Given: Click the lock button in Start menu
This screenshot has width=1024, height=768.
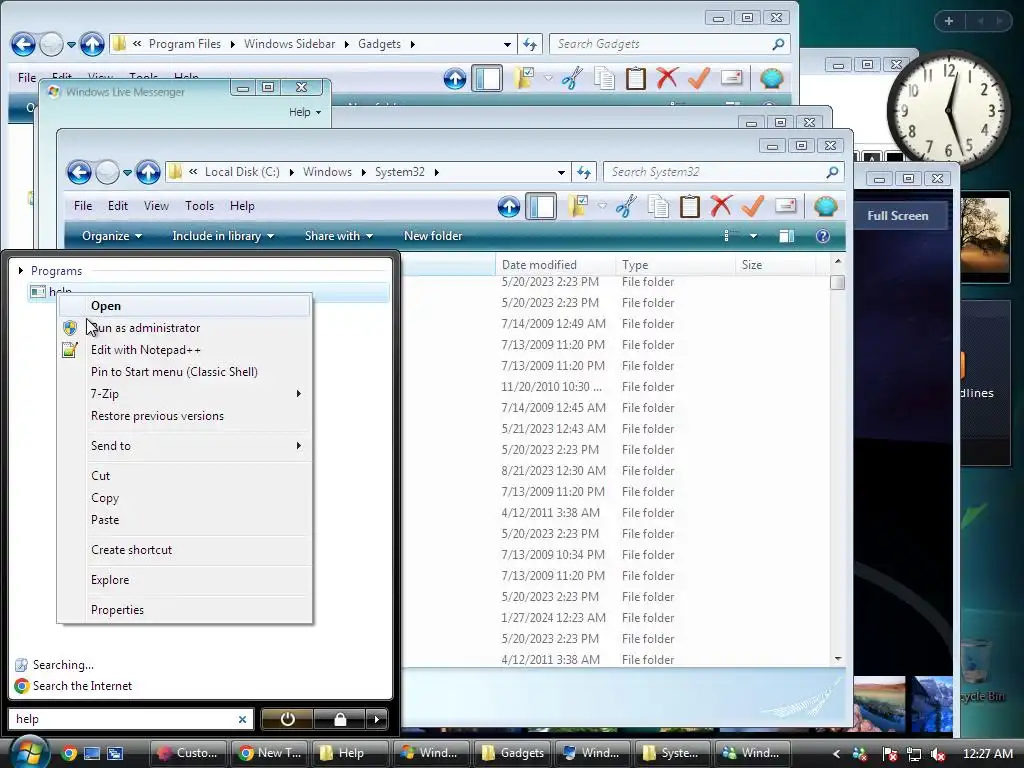Looking at the screenshot, I should point(340,719).
